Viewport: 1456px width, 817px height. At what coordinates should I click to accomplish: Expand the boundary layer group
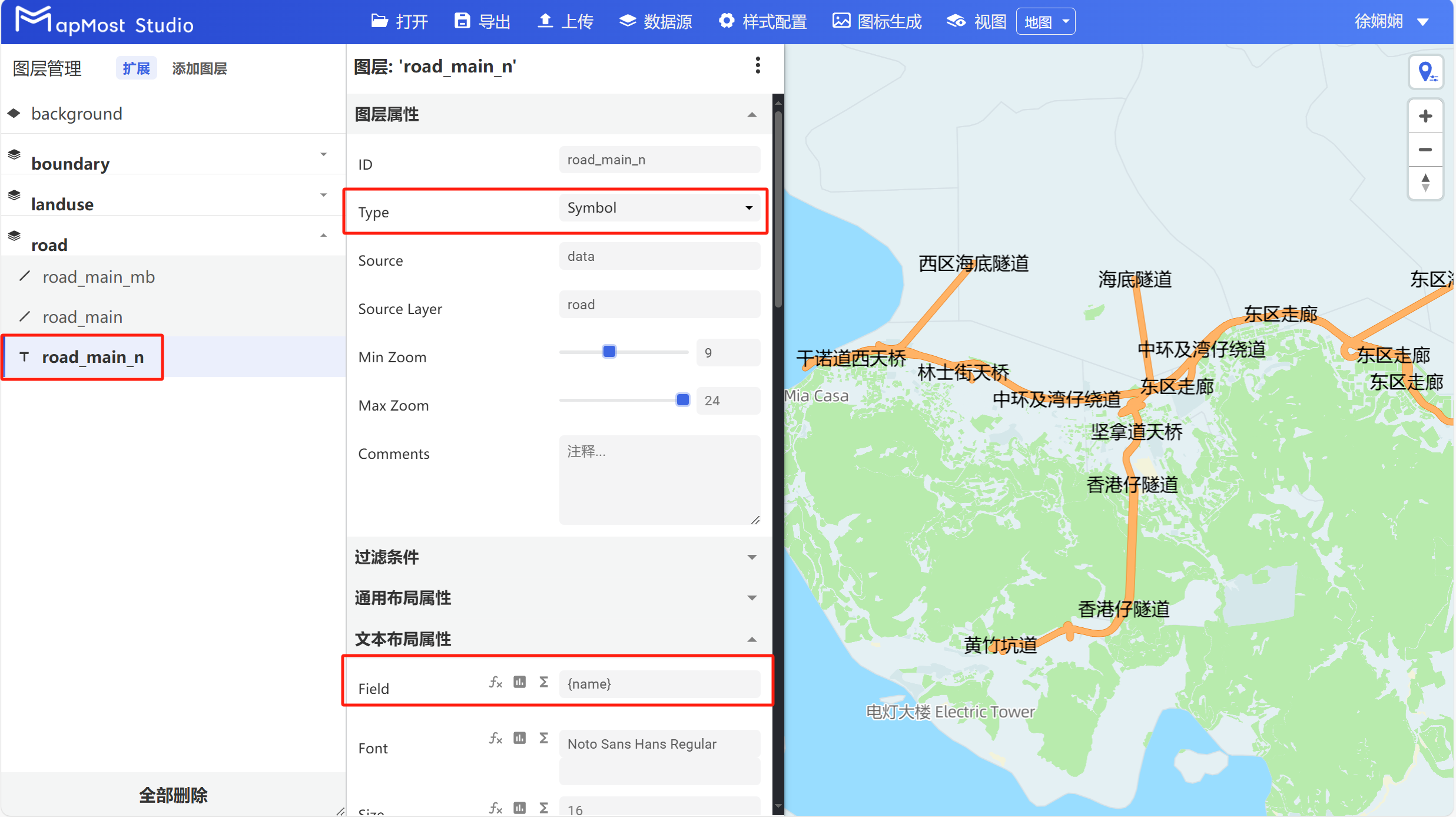pyautogui.click(x=323, y=154)
